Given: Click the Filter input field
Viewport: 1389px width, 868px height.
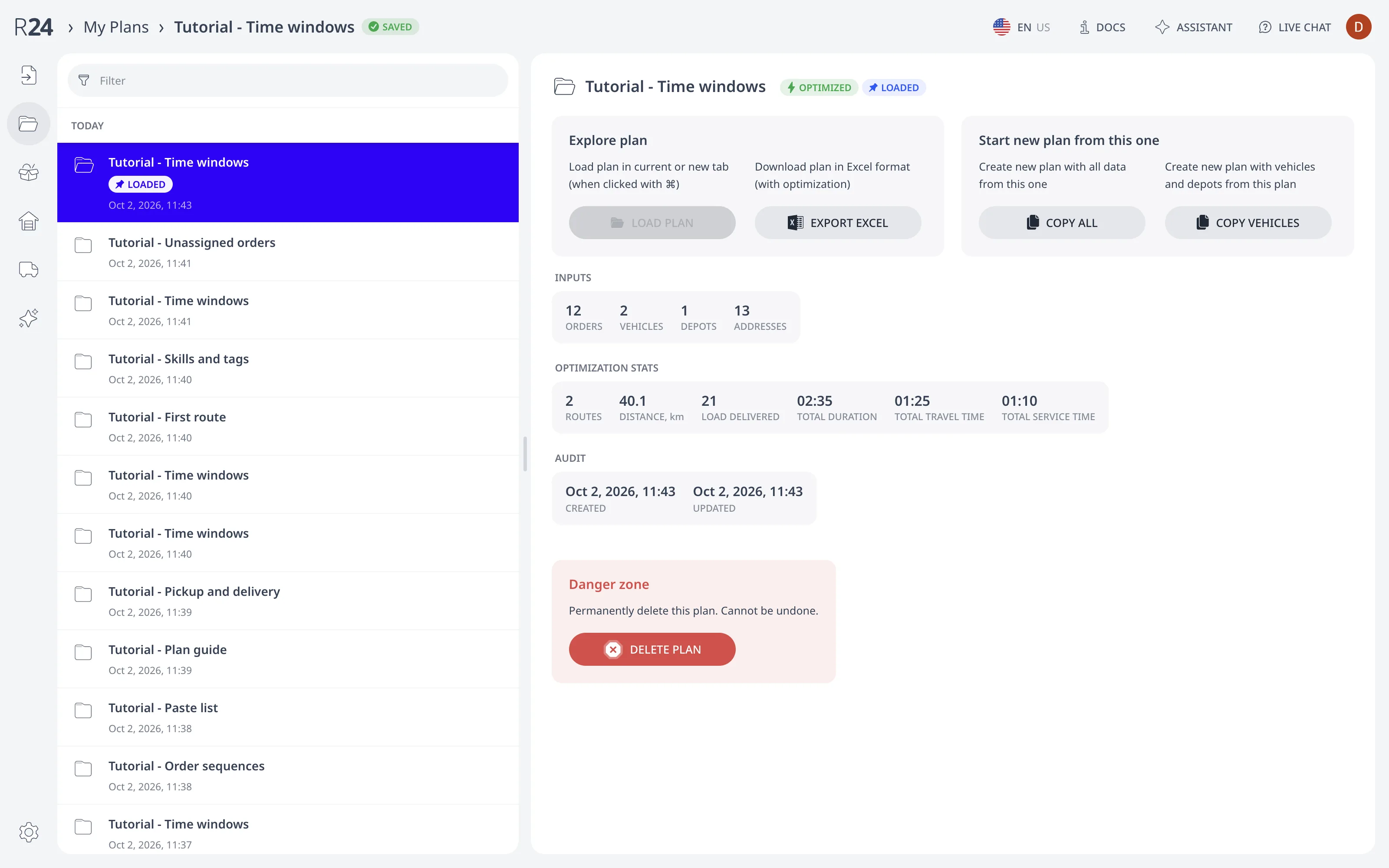Looking at the screenshot, I should tap(287, 80).
